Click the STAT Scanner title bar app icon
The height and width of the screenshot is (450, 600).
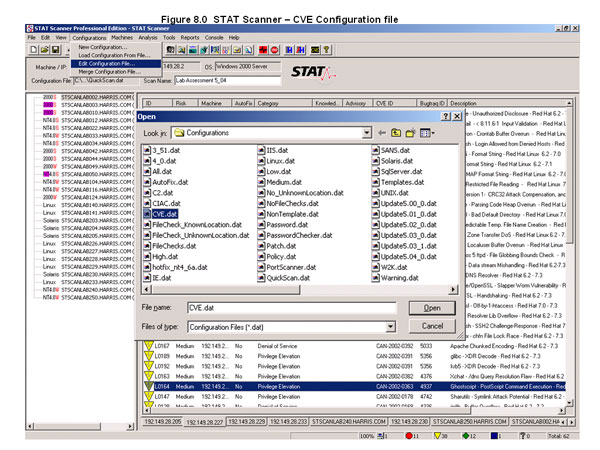point(30,28)
